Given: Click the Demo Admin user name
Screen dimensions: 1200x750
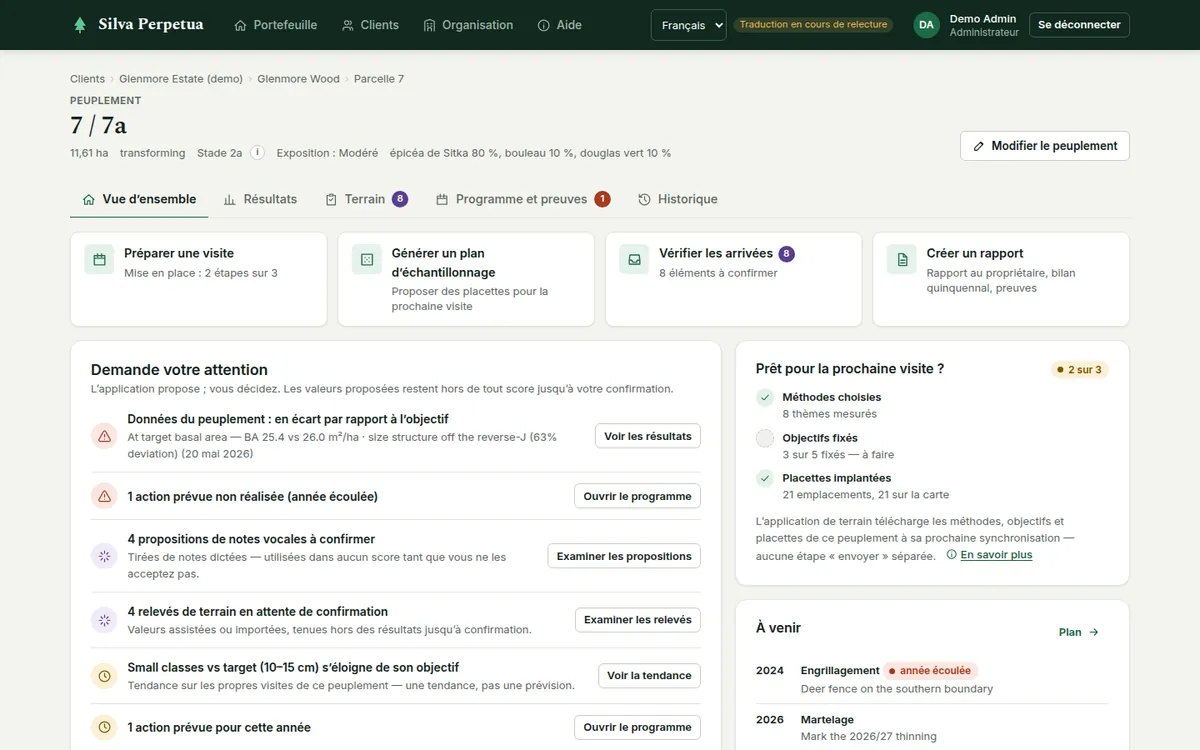Looking at the screenshot, I should 983,19.
